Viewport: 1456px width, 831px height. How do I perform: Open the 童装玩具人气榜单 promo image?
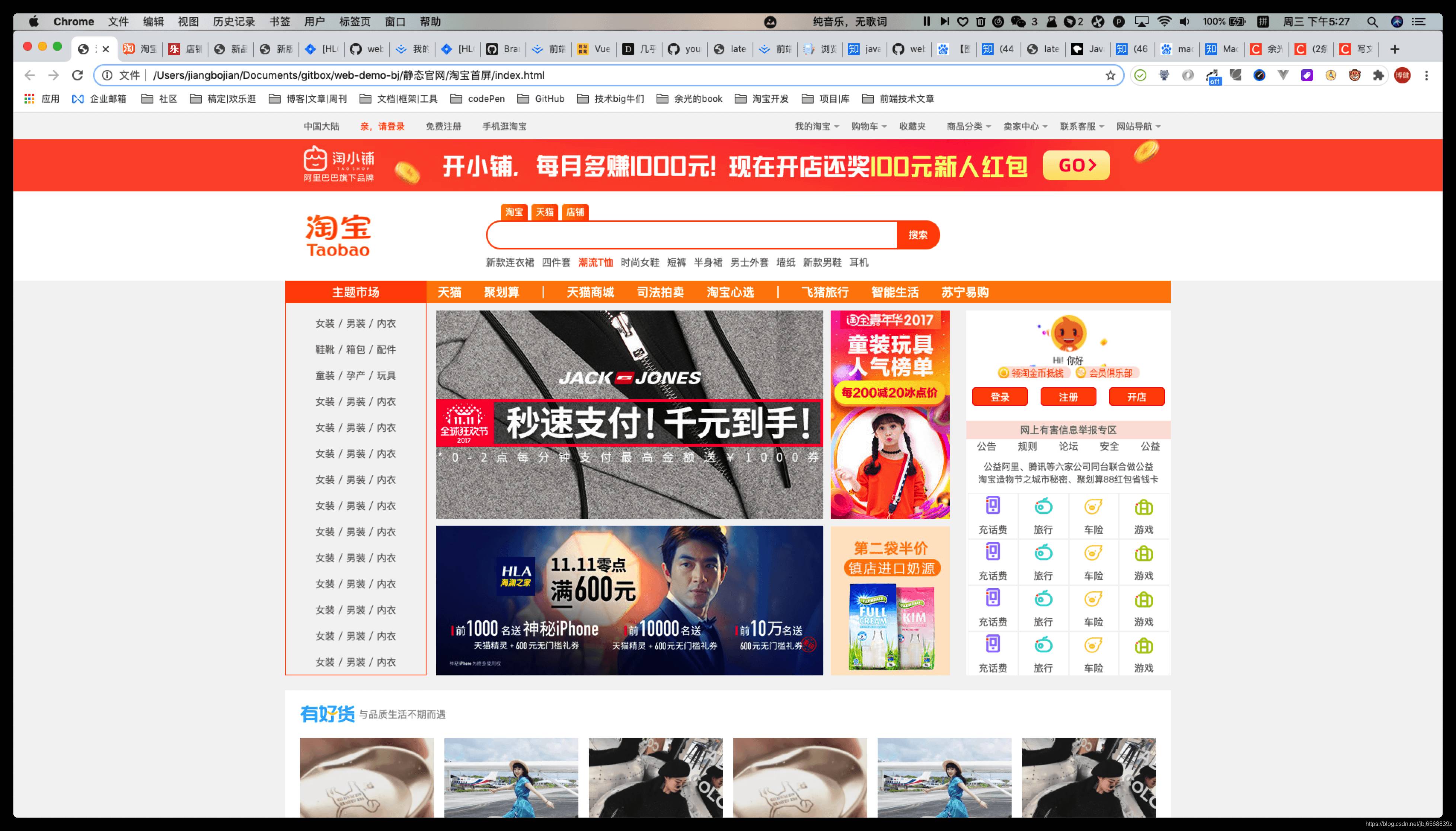click(890, 415)
